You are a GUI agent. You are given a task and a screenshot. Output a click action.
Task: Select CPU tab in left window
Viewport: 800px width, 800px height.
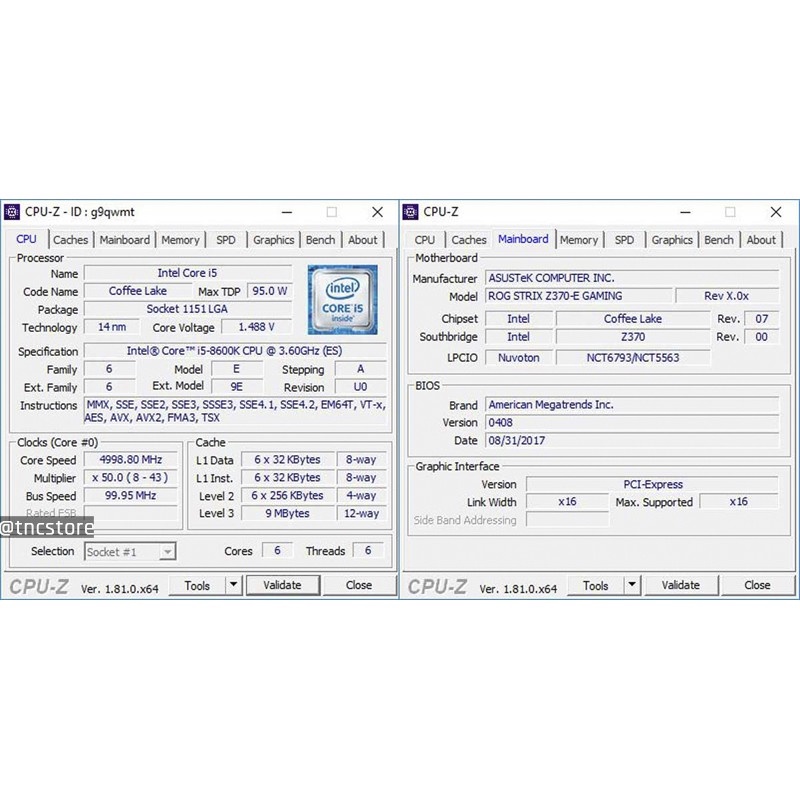(27, 239)
